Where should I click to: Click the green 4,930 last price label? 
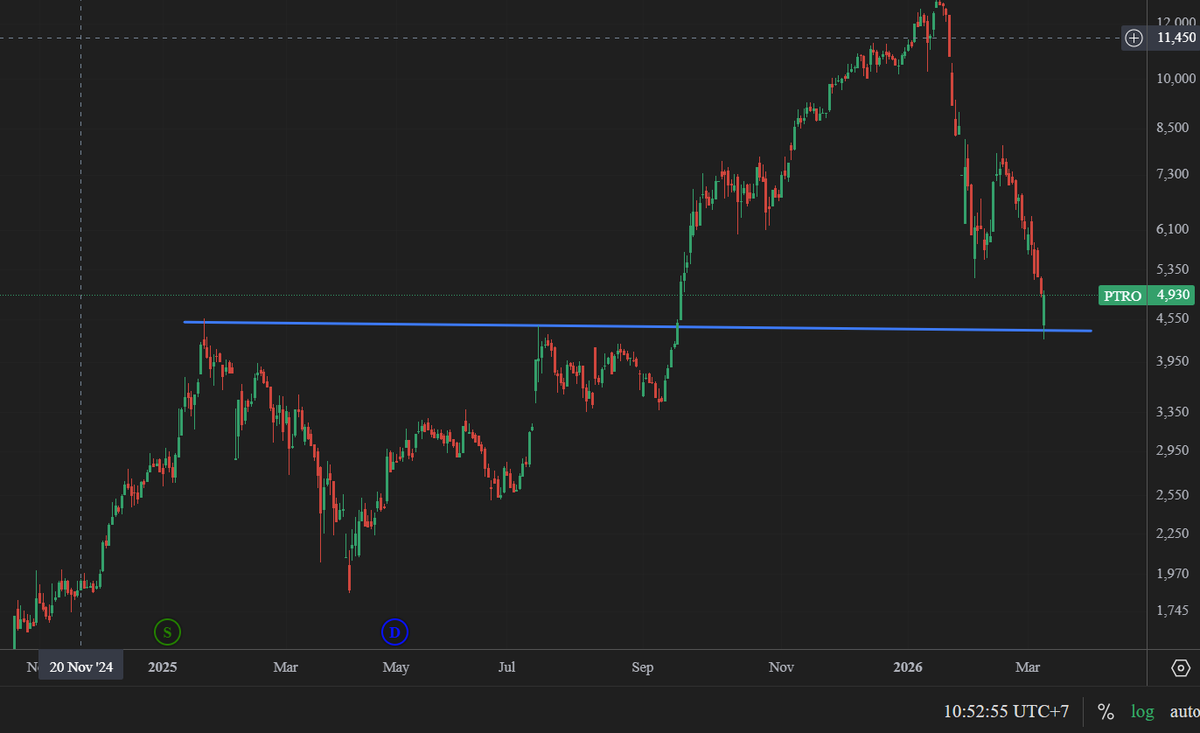click(x=1172, y=295)
